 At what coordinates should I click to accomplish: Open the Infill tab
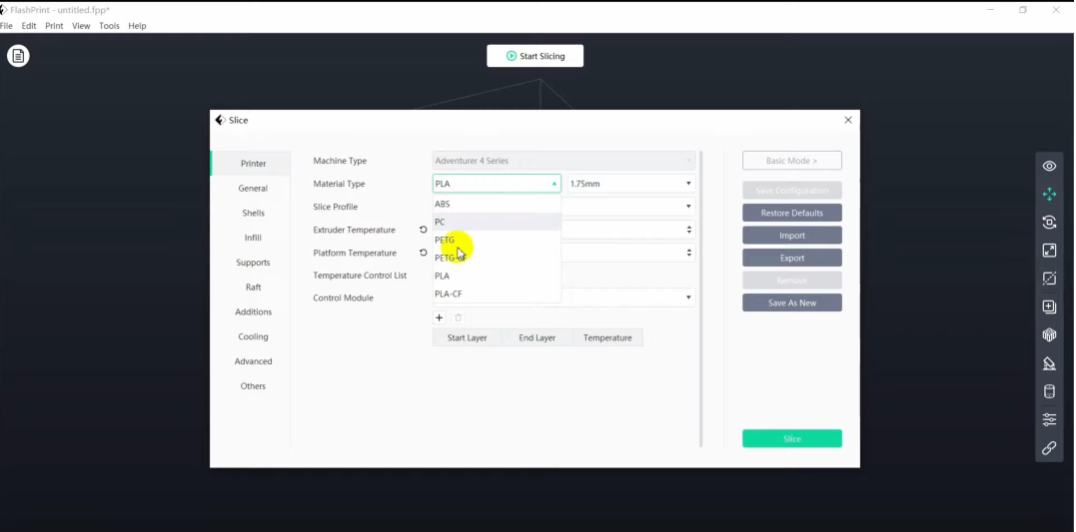pos(253,238)
